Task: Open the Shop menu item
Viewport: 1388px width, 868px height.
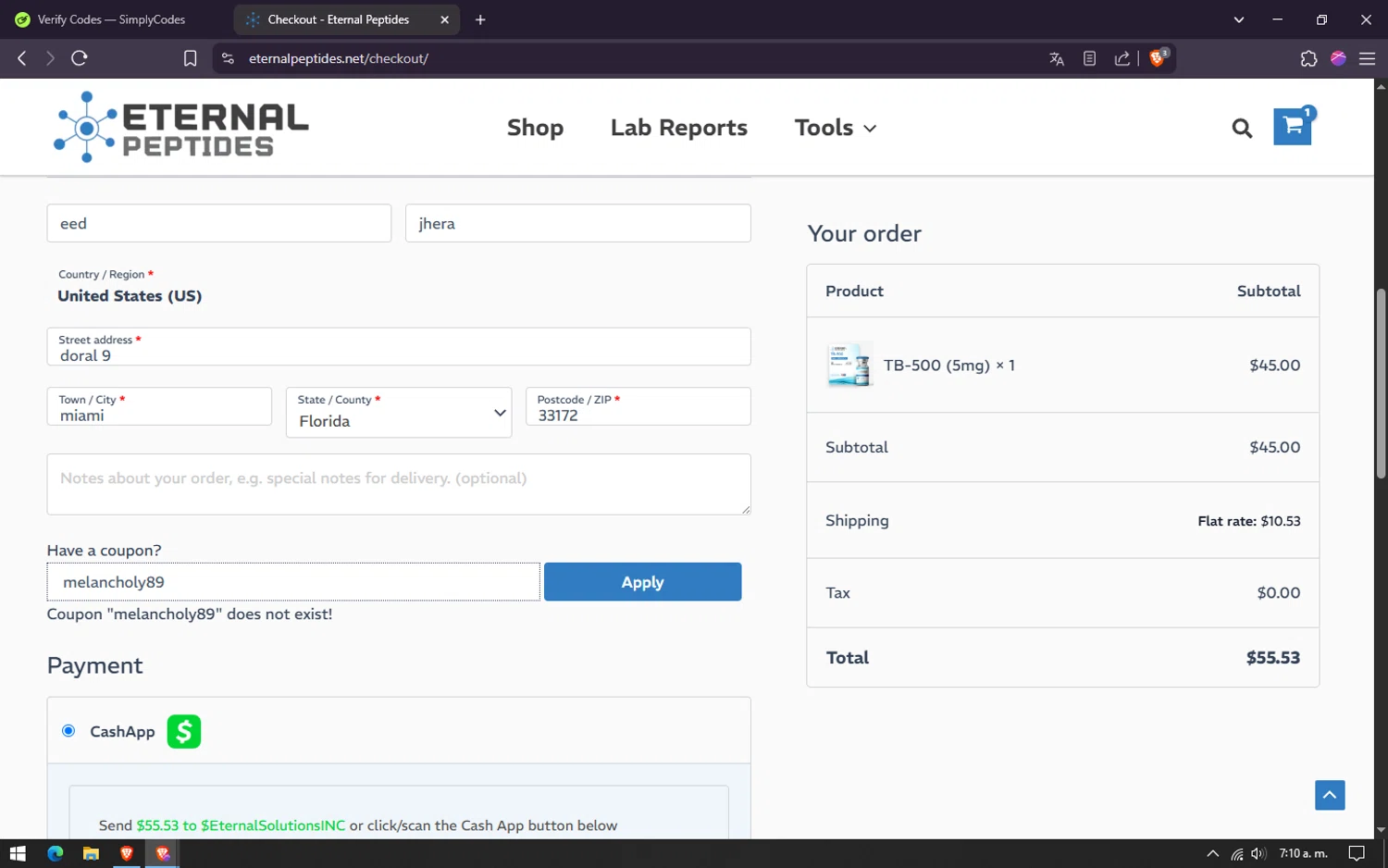Action: pyautogui.click(x=535, y=128)
